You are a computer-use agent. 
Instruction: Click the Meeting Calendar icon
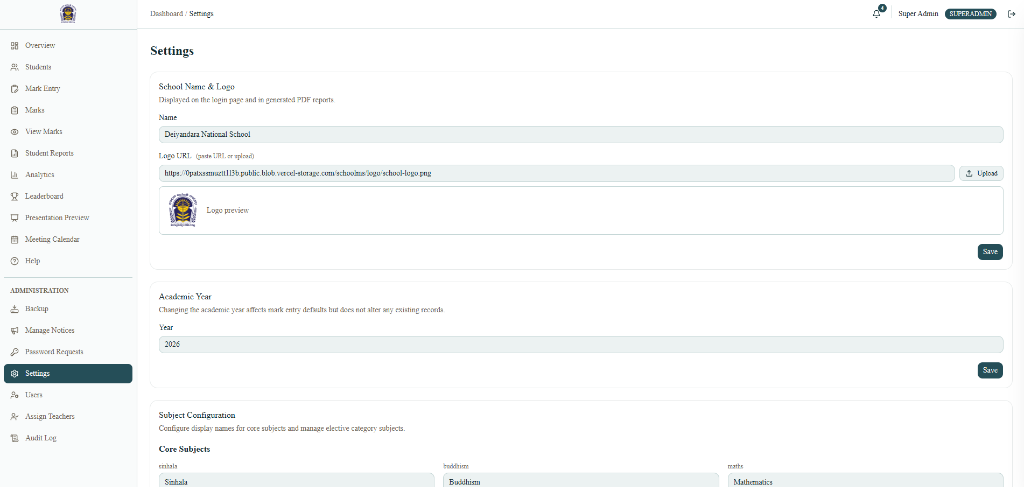14,240
